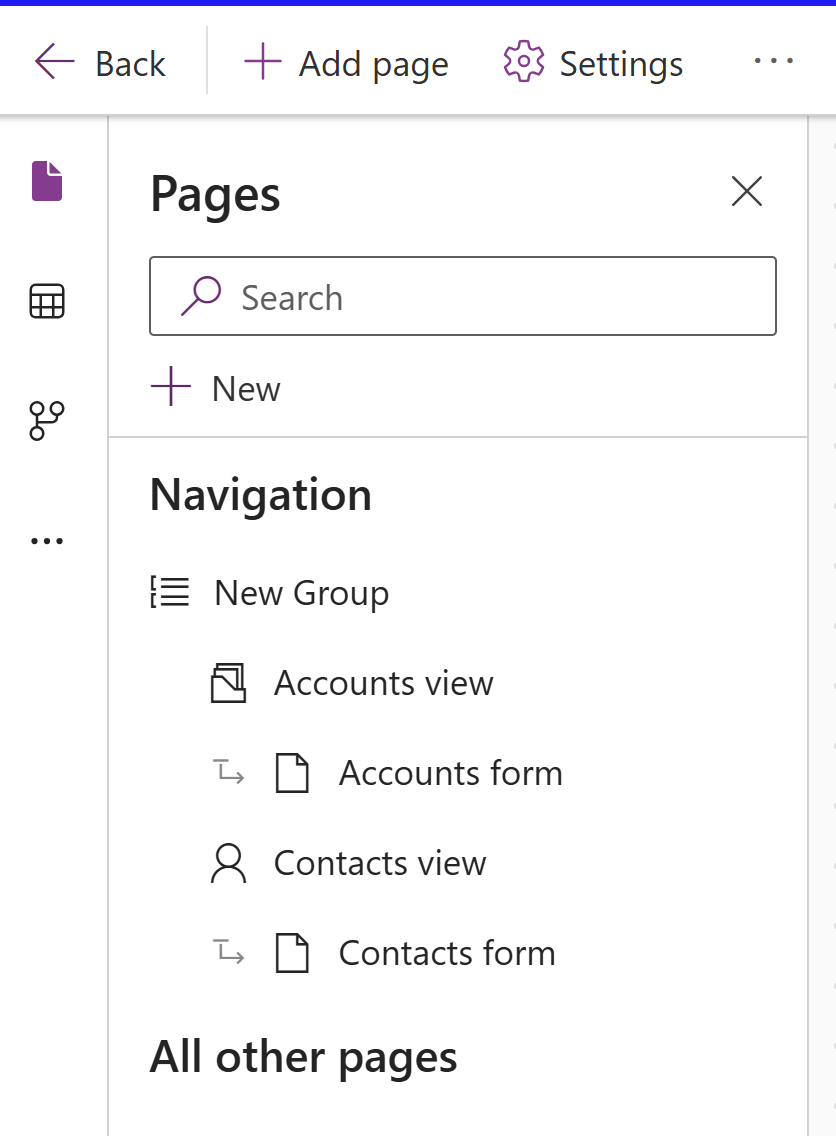Select the Accounts form tree item
The height and width of the screenshot is (1136, 836).
pyautogui.click(x=450, y=773)
